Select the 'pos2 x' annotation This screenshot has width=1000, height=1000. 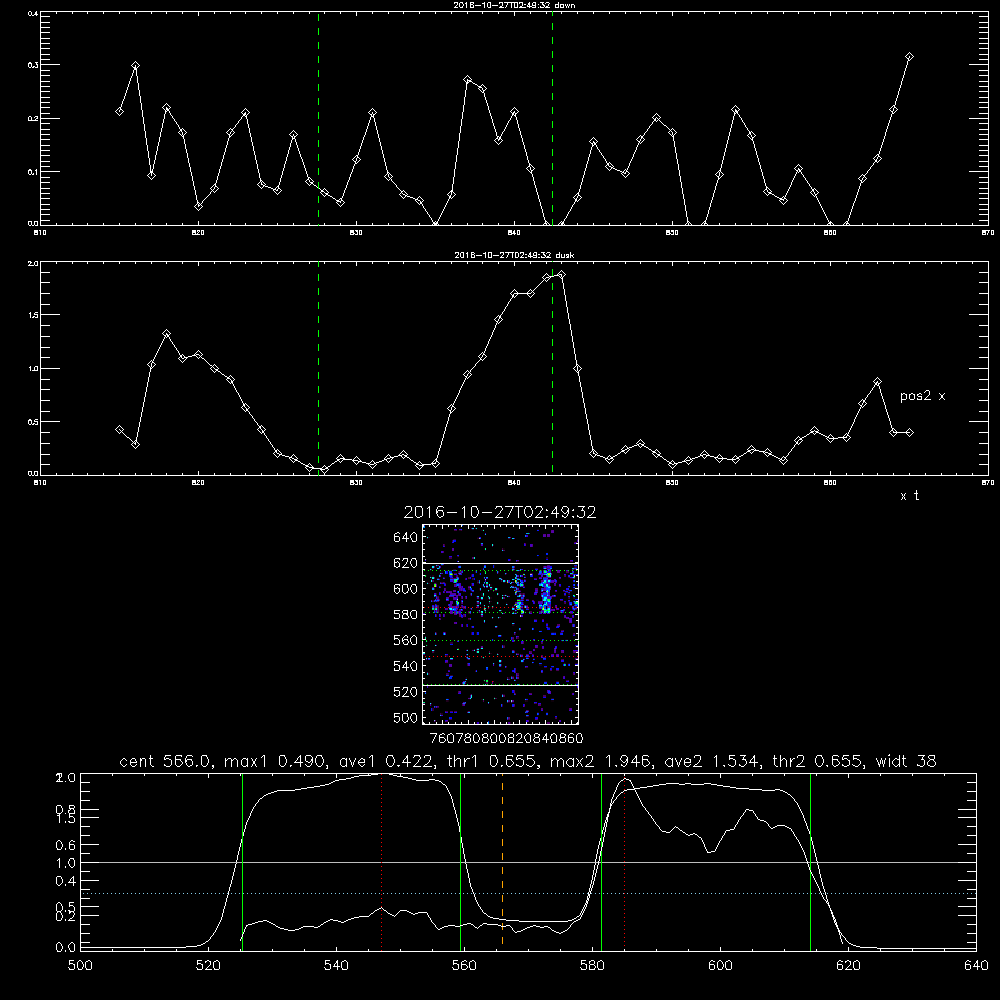click(922, 395)
